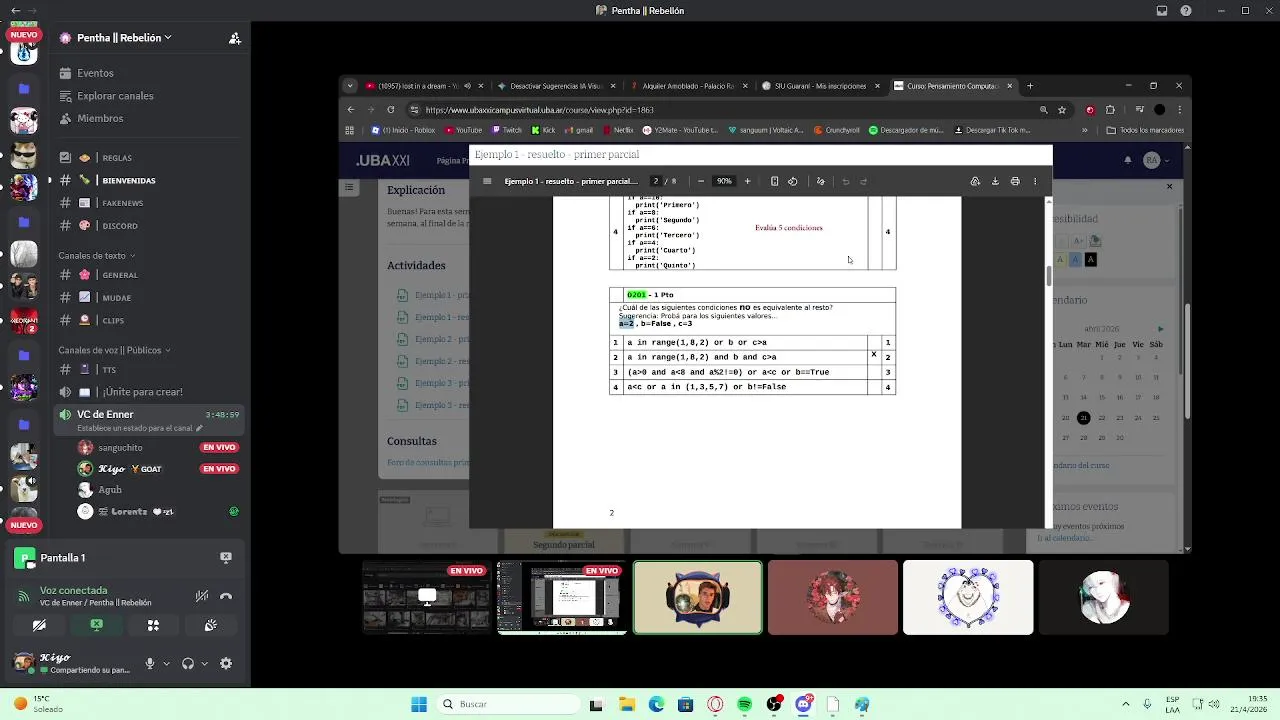This screenshot has height=720, width=1280.
Task: Toggle screen sharing button in voice panel
Action: [96, 625]
